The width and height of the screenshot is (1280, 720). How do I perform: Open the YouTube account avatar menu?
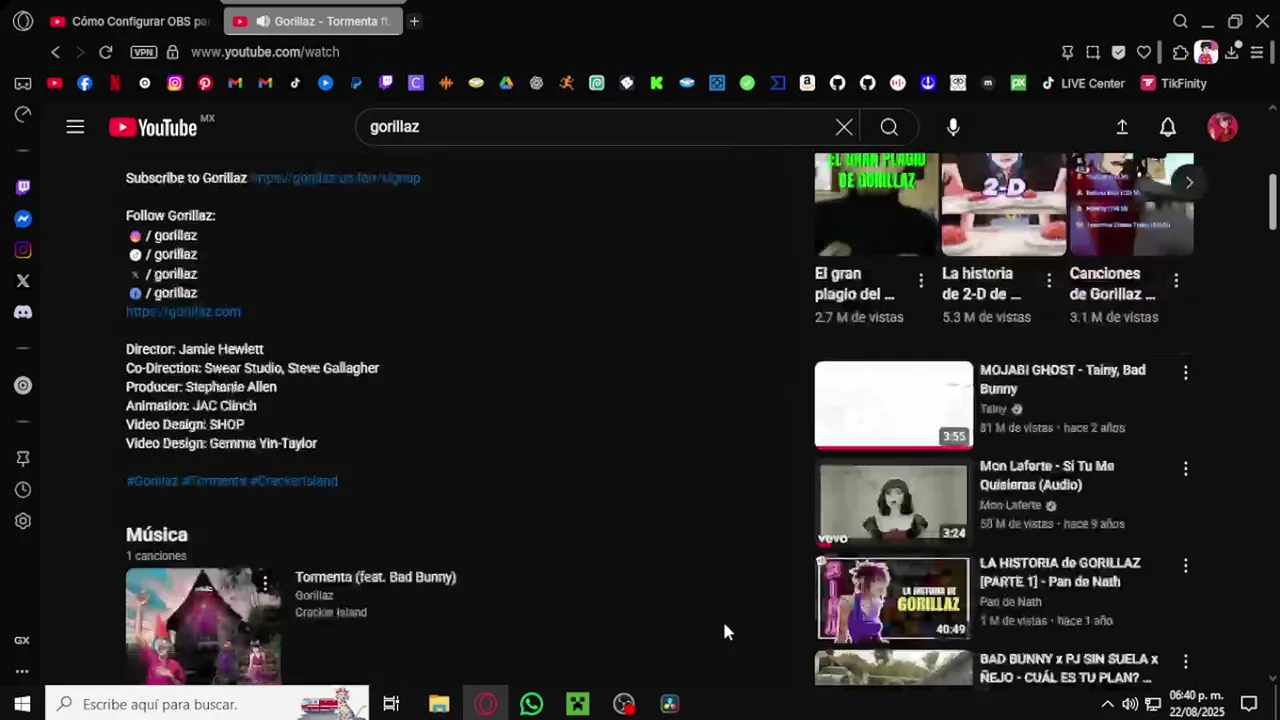click(x=1222, y=127)
